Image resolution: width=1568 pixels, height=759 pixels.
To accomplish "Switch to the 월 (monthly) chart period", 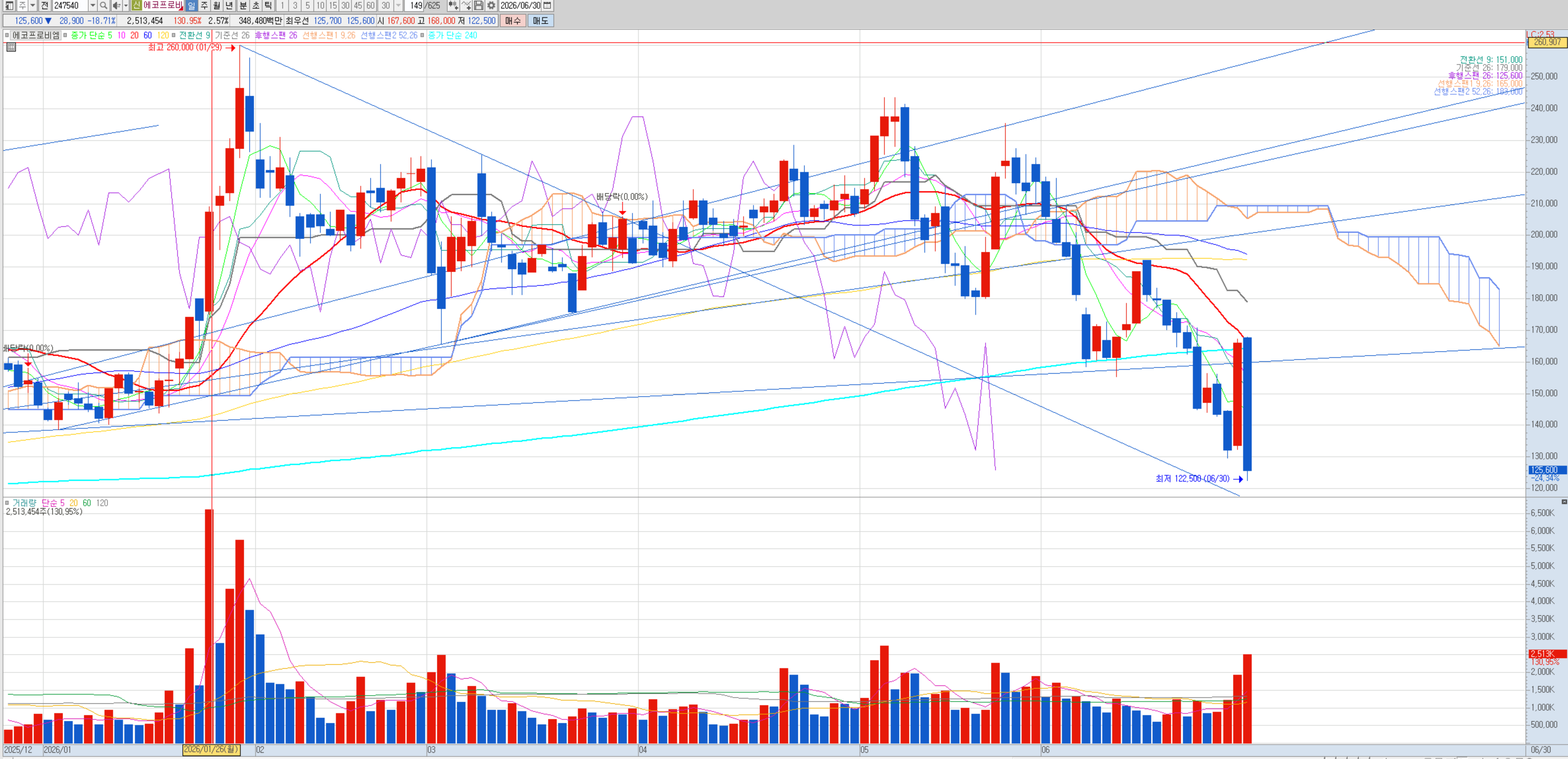I will click(216, 5).
